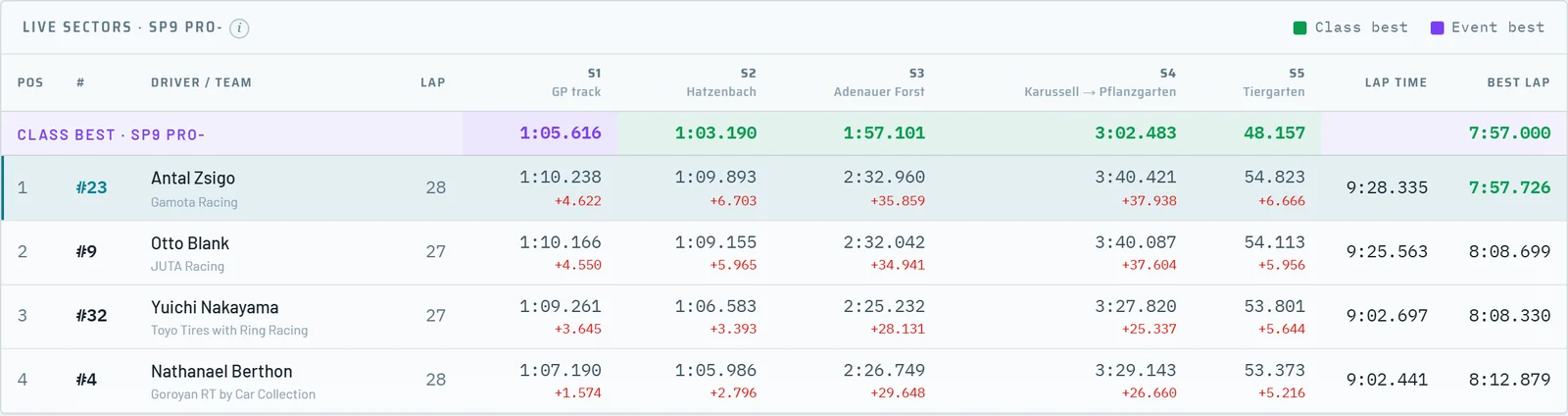
Task: Click class best S1 time 1:05.616
Action: [561, 133]
